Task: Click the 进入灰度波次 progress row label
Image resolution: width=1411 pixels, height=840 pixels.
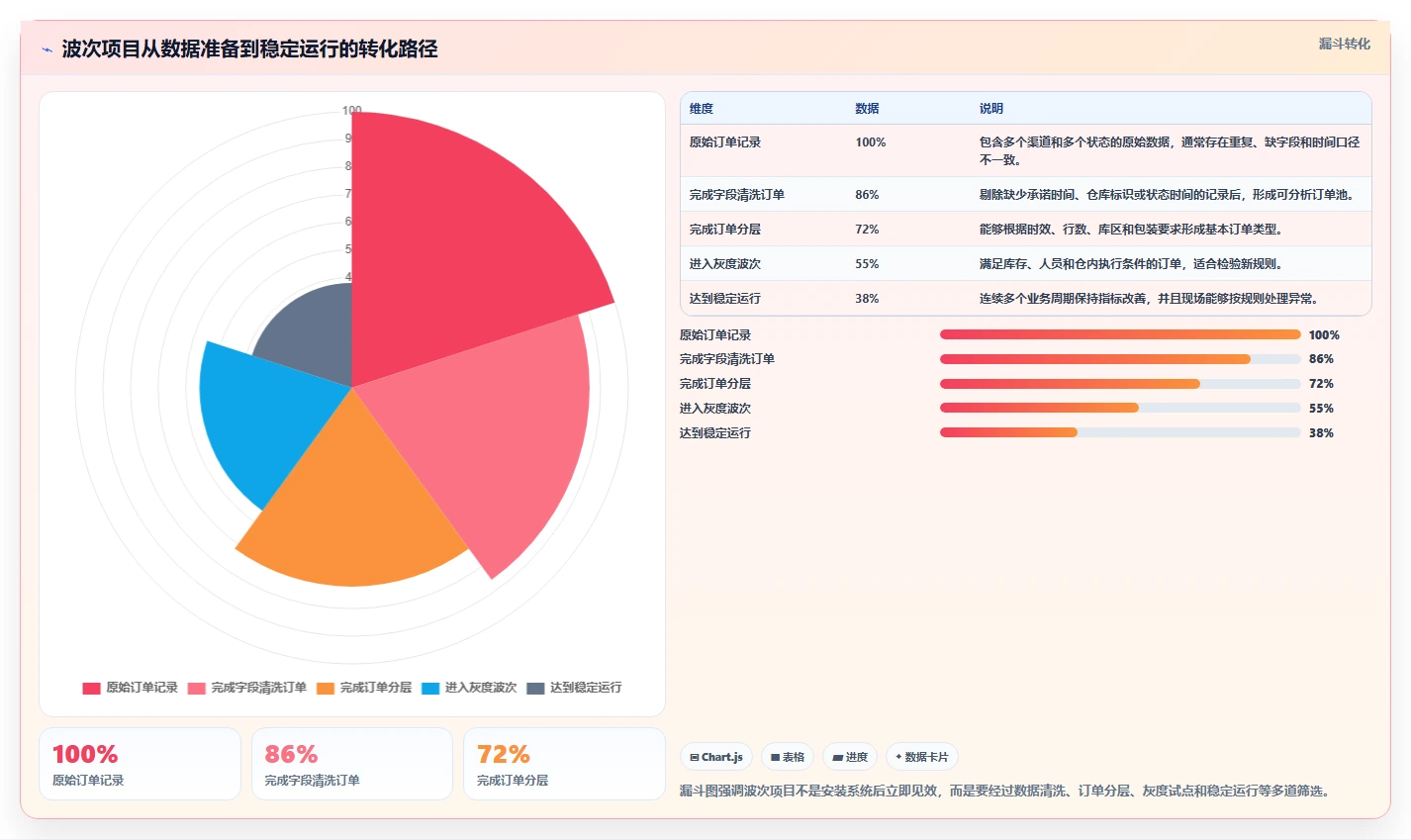Action: pos(715,409)
